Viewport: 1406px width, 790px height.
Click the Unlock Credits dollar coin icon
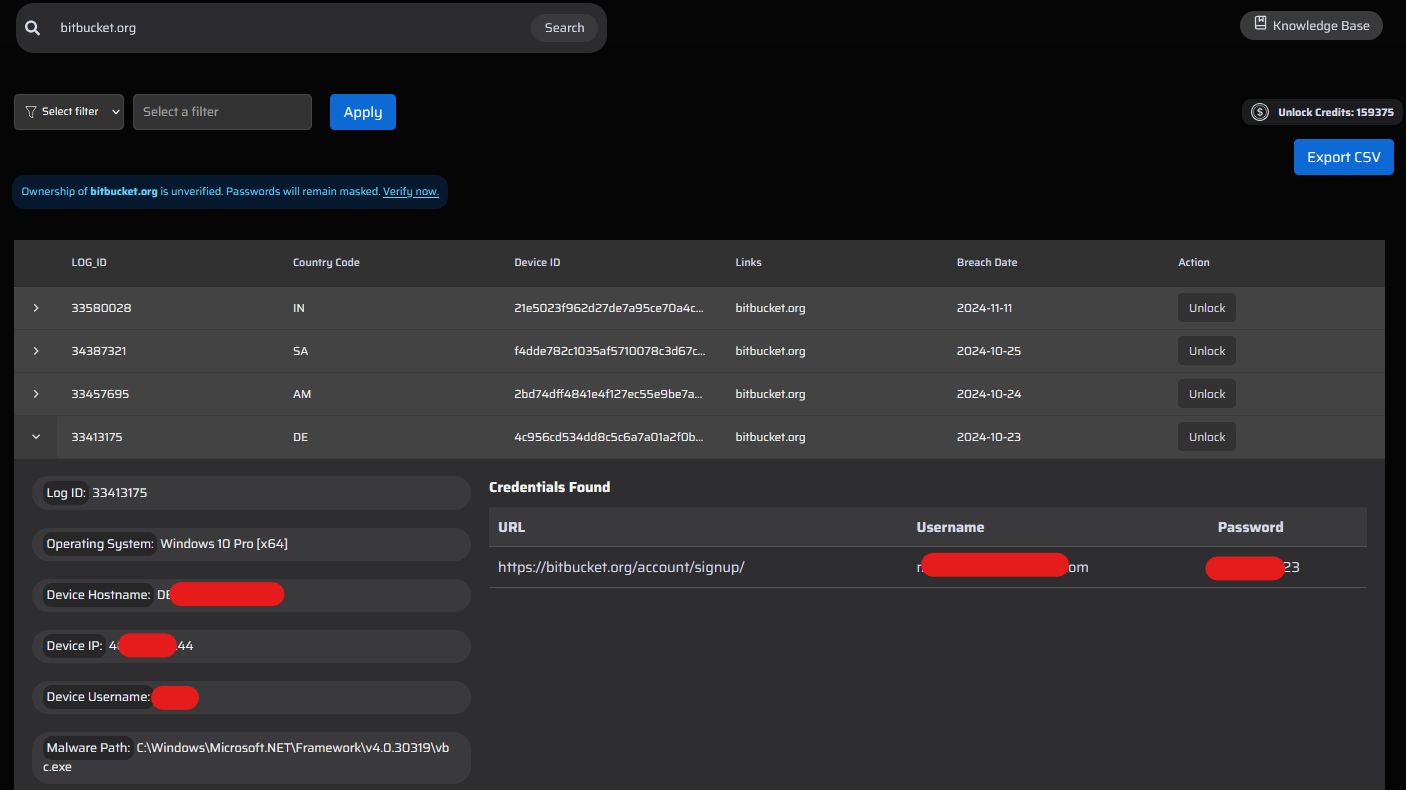(1260, 112)
